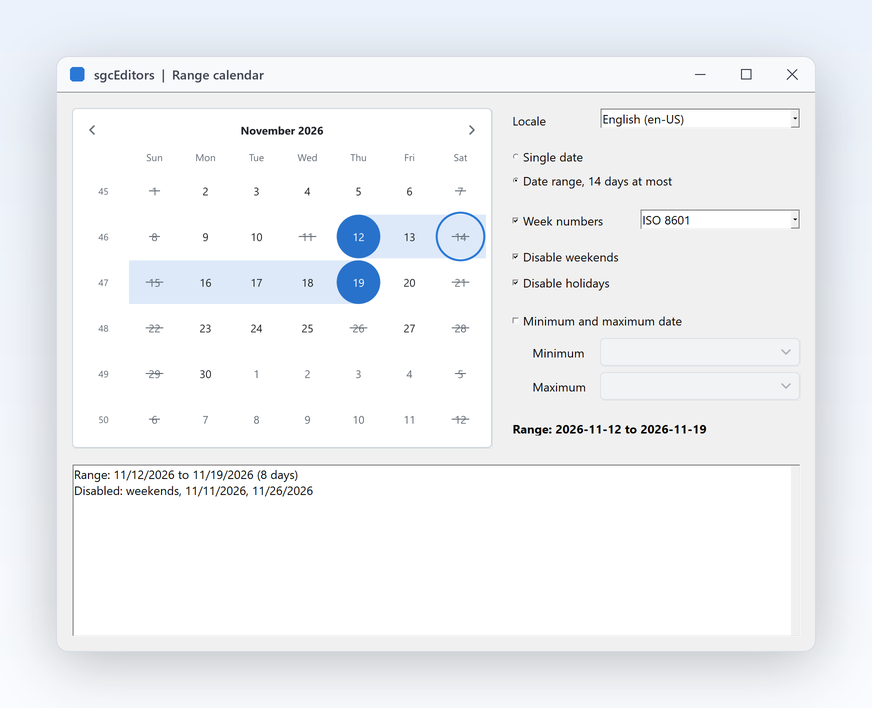Select November 25 in the calendar
The height and width of the screenshot is (708, 872).
[x=308, y=328]
